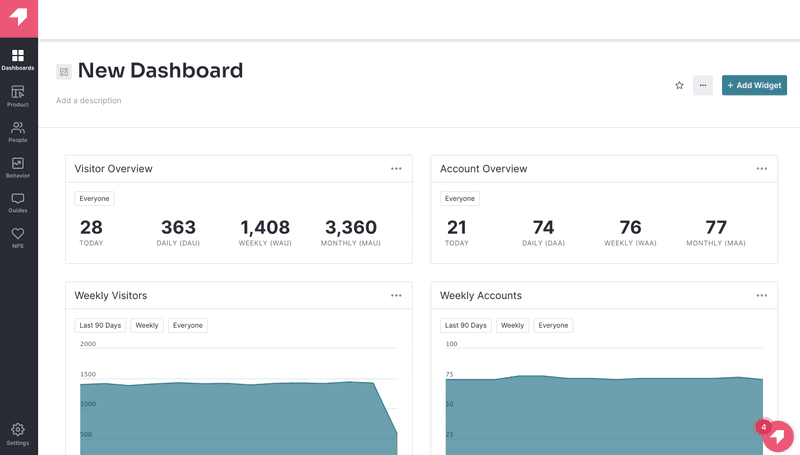
Task: Expand Weekly Accounts widget options menu
Action: click(x=762, y=296)
